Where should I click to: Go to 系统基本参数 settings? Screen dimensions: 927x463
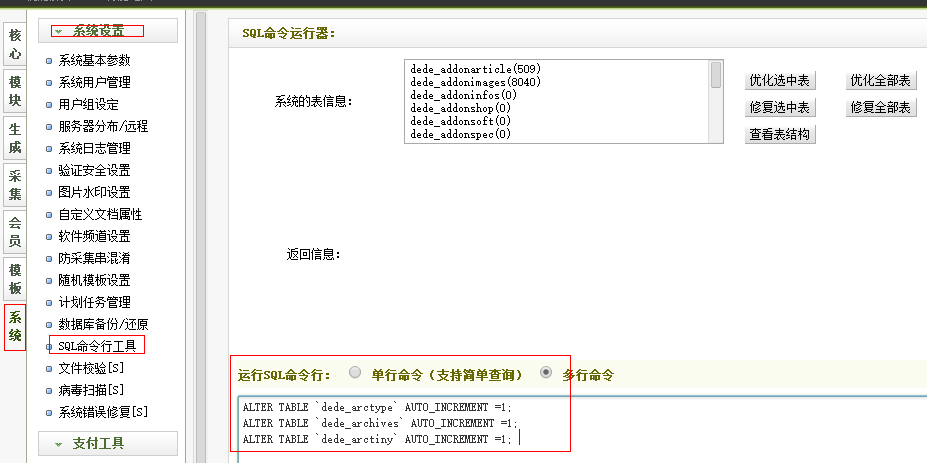(x=94, y=60)
